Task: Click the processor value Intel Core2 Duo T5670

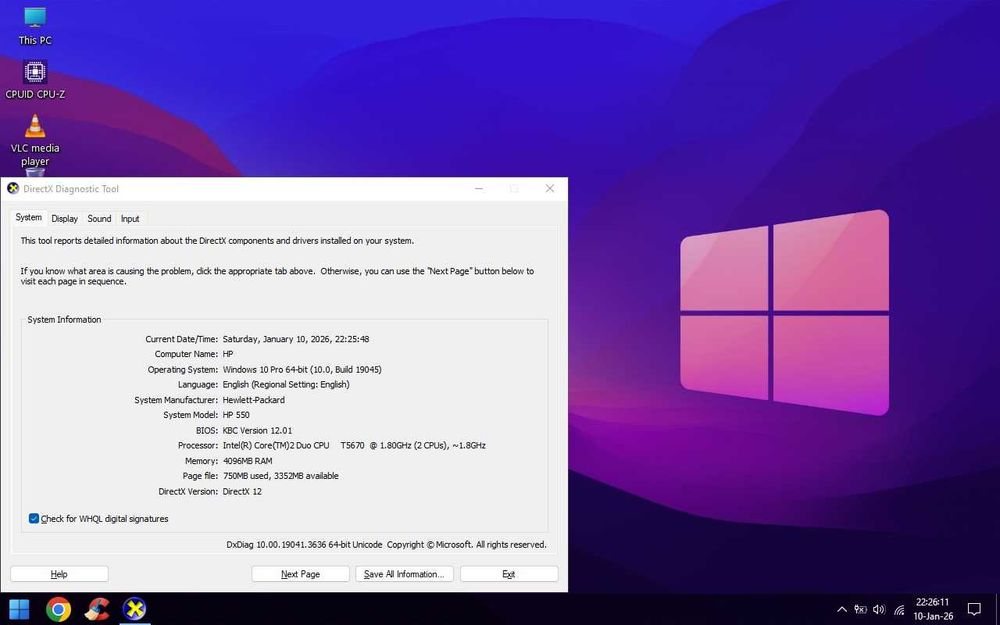Action: point(354,445)
